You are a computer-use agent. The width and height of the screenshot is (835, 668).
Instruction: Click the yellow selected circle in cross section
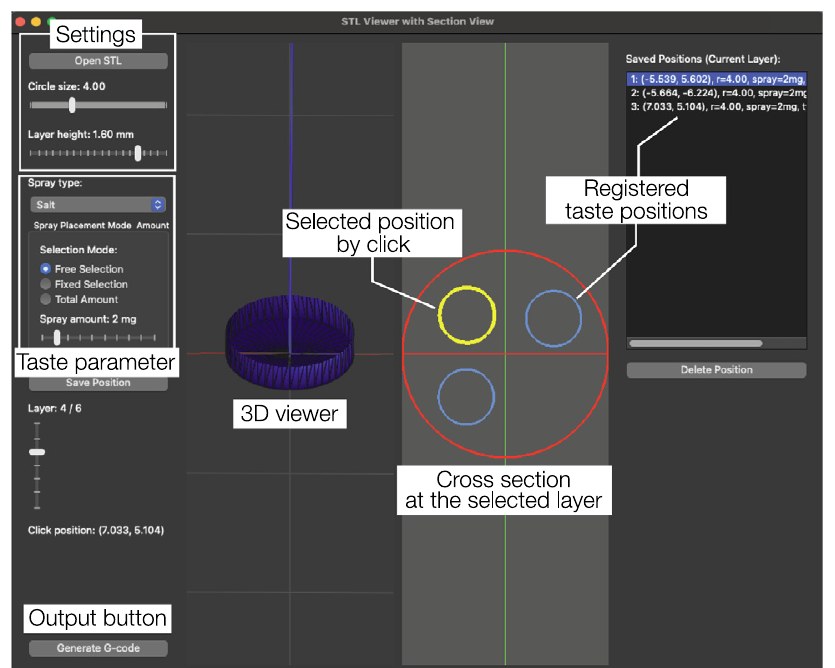click(467, 315)
